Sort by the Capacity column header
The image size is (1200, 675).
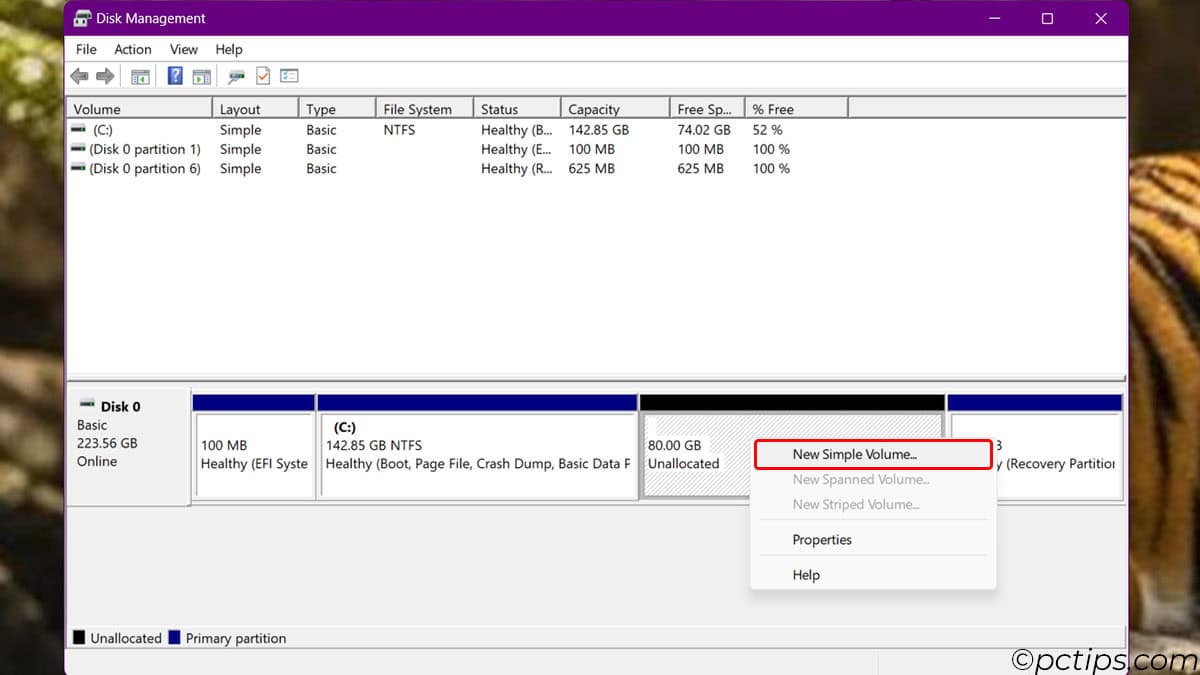tap(614, 109)
